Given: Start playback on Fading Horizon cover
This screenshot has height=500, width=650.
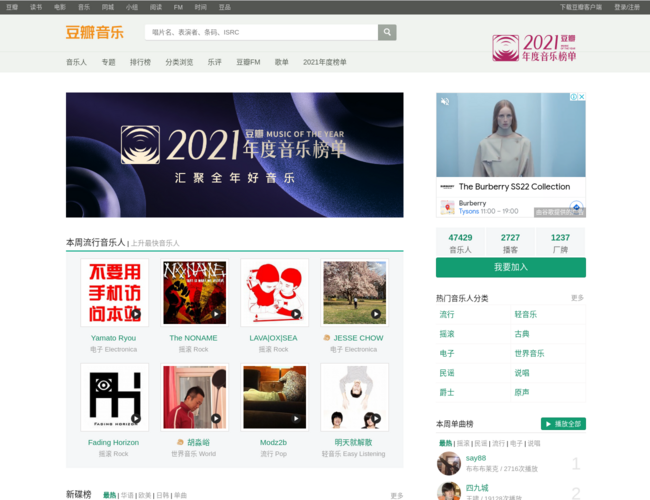Looking at the screenshot, I should (x=136, y=418).
